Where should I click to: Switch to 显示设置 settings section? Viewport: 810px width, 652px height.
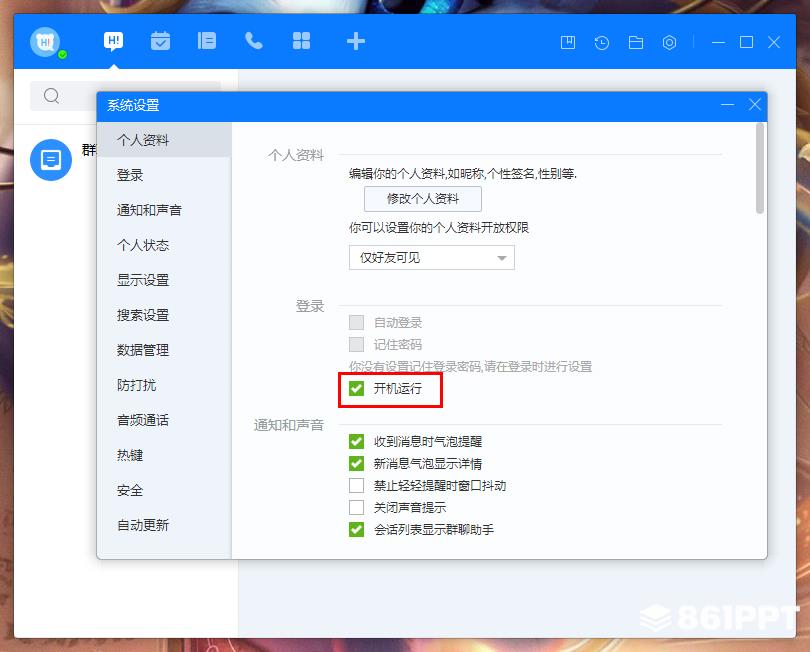point(143,280)
